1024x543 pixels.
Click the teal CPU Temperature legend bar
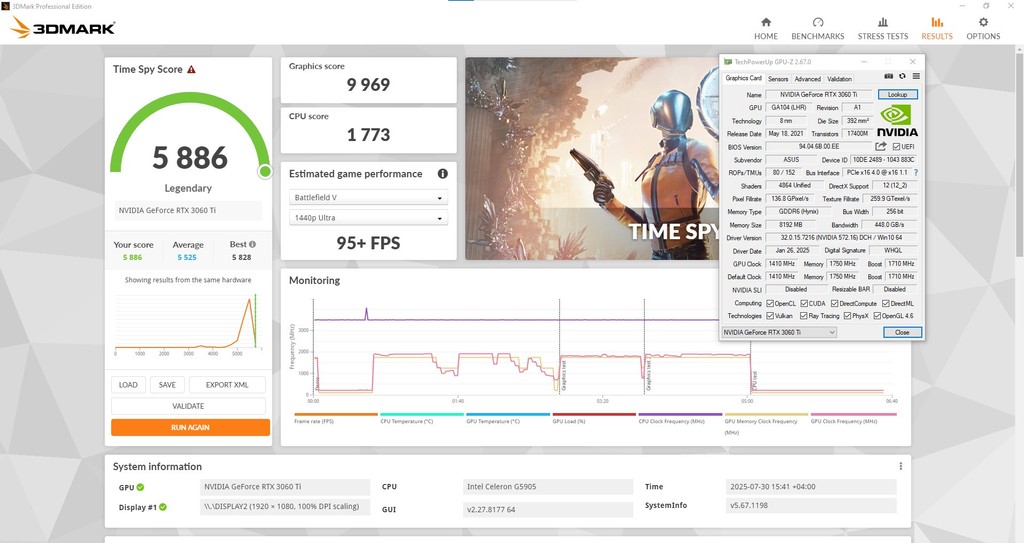[x=422, y=414]
